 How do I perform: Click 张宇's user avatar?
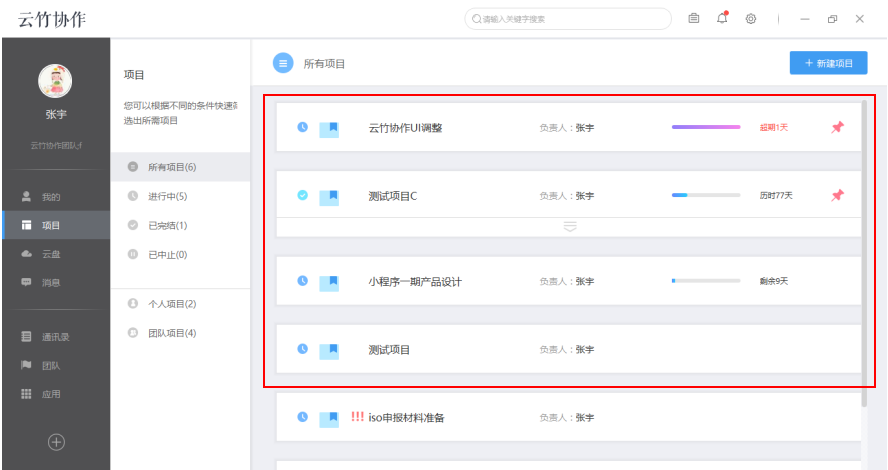55,81
